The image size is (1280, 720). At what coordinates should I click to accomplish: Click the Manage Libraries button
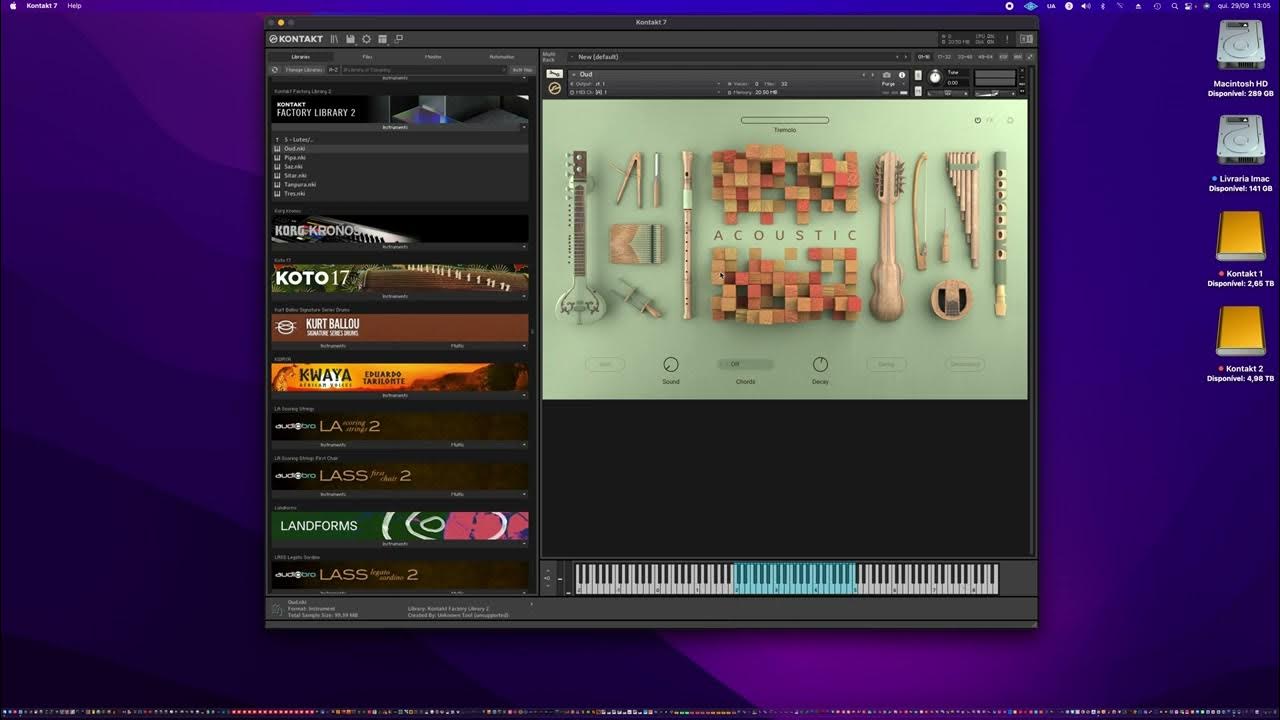point(304,70)
